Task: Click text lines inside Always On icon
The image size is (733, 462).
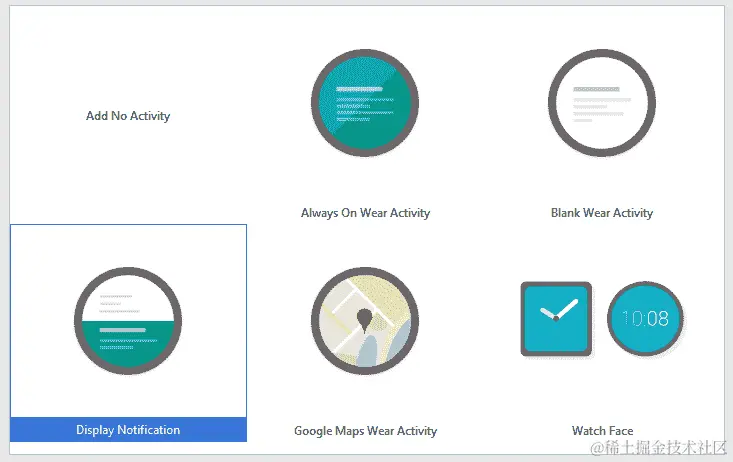Action: [365, 104]
